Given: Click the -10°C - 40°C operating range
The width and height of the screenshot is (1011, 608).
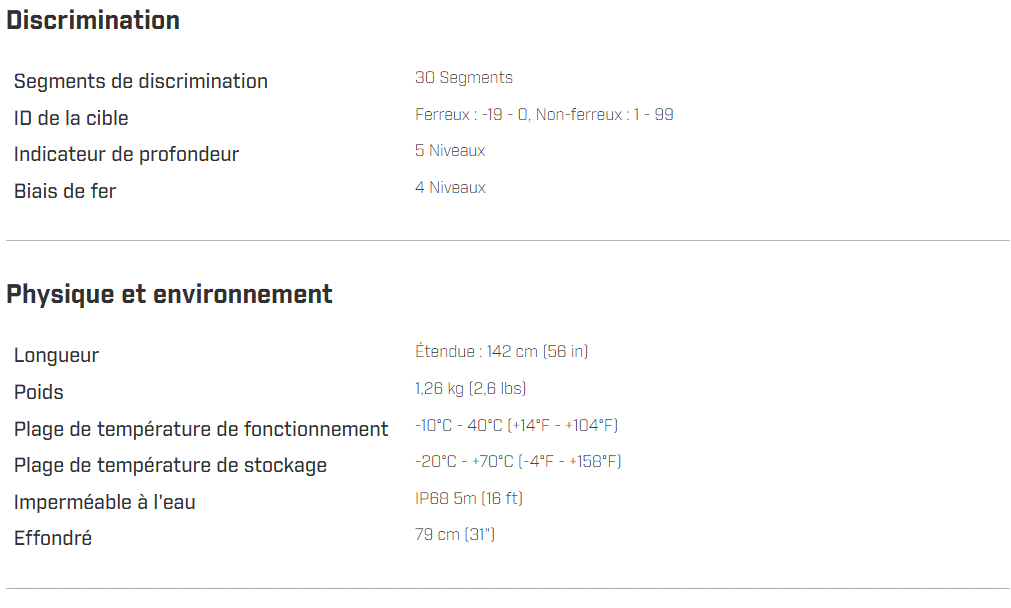Looking at the screenshot, I should pyautogui.click(x=516, y=426).
